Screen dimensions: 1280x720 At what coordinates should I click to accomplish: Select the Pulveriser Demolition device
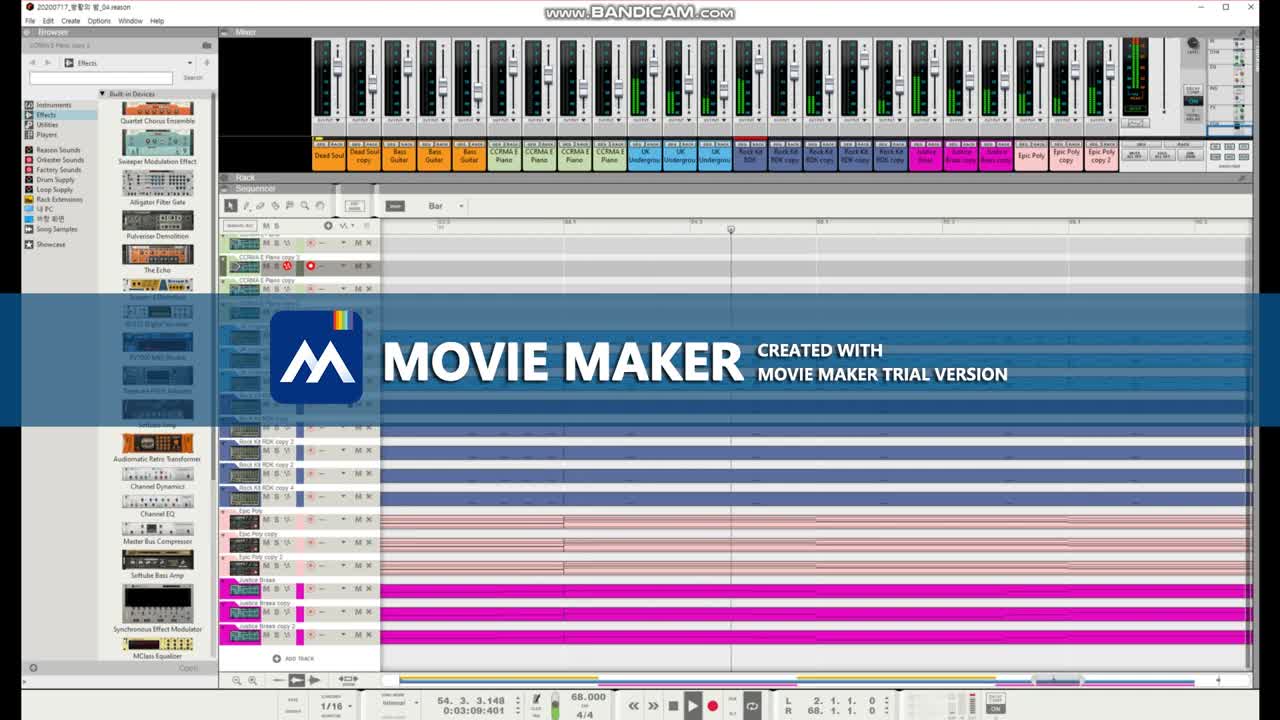(x=157, y=224)
